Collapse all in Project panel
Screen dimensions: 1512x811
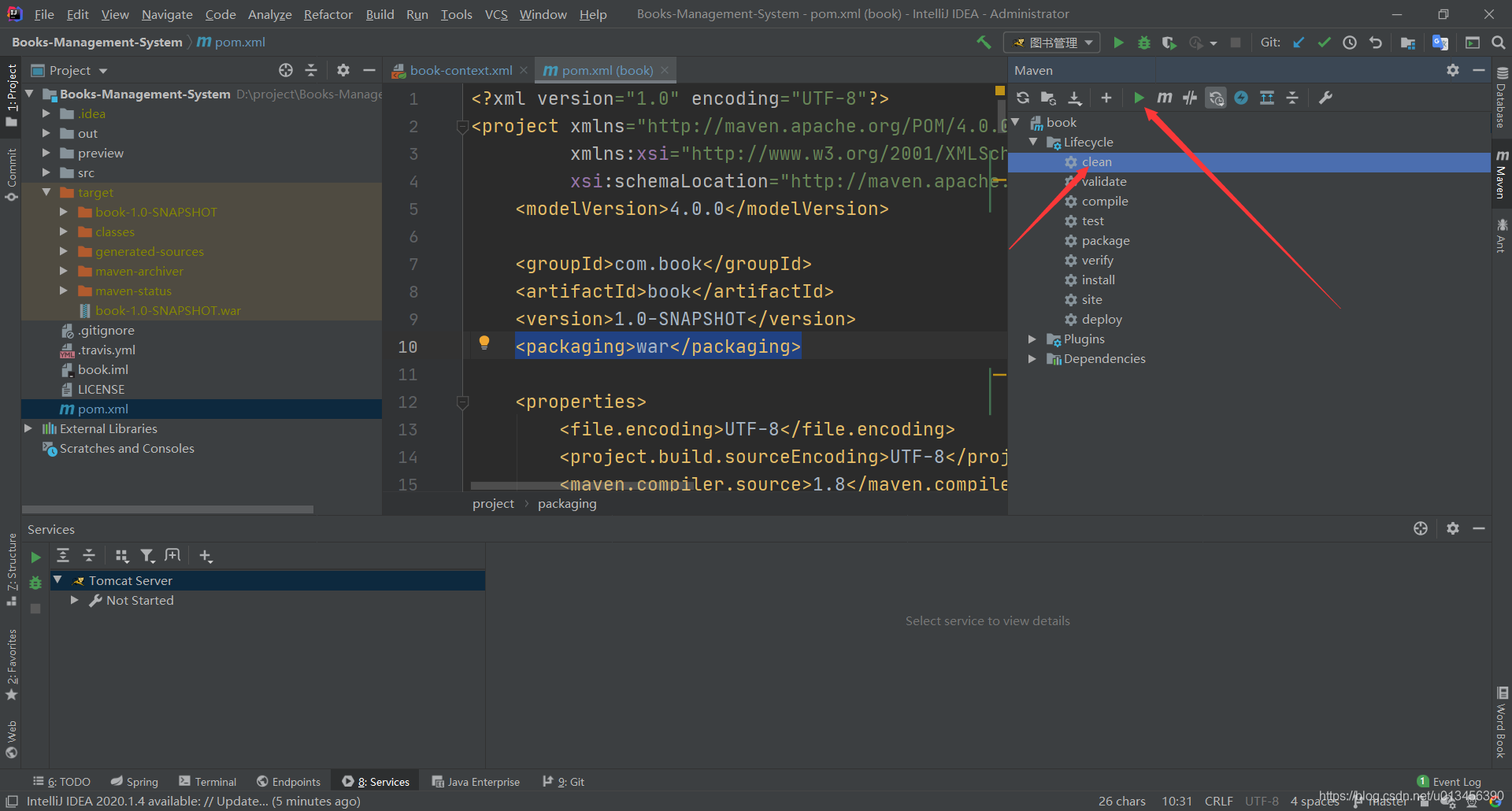coord(311,70)
